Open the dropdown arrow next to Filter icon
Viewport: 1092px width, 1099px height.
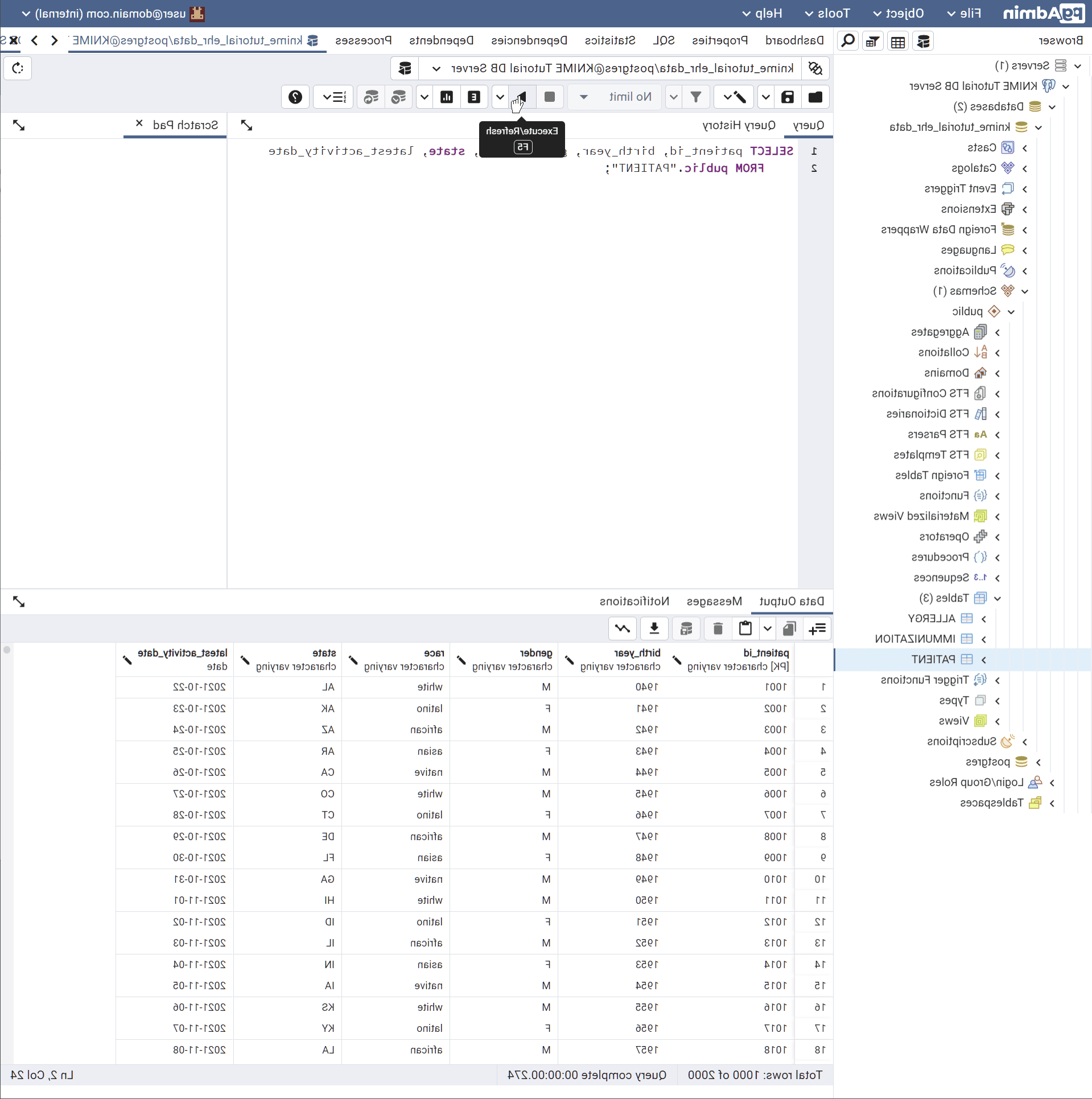[674, 97]
